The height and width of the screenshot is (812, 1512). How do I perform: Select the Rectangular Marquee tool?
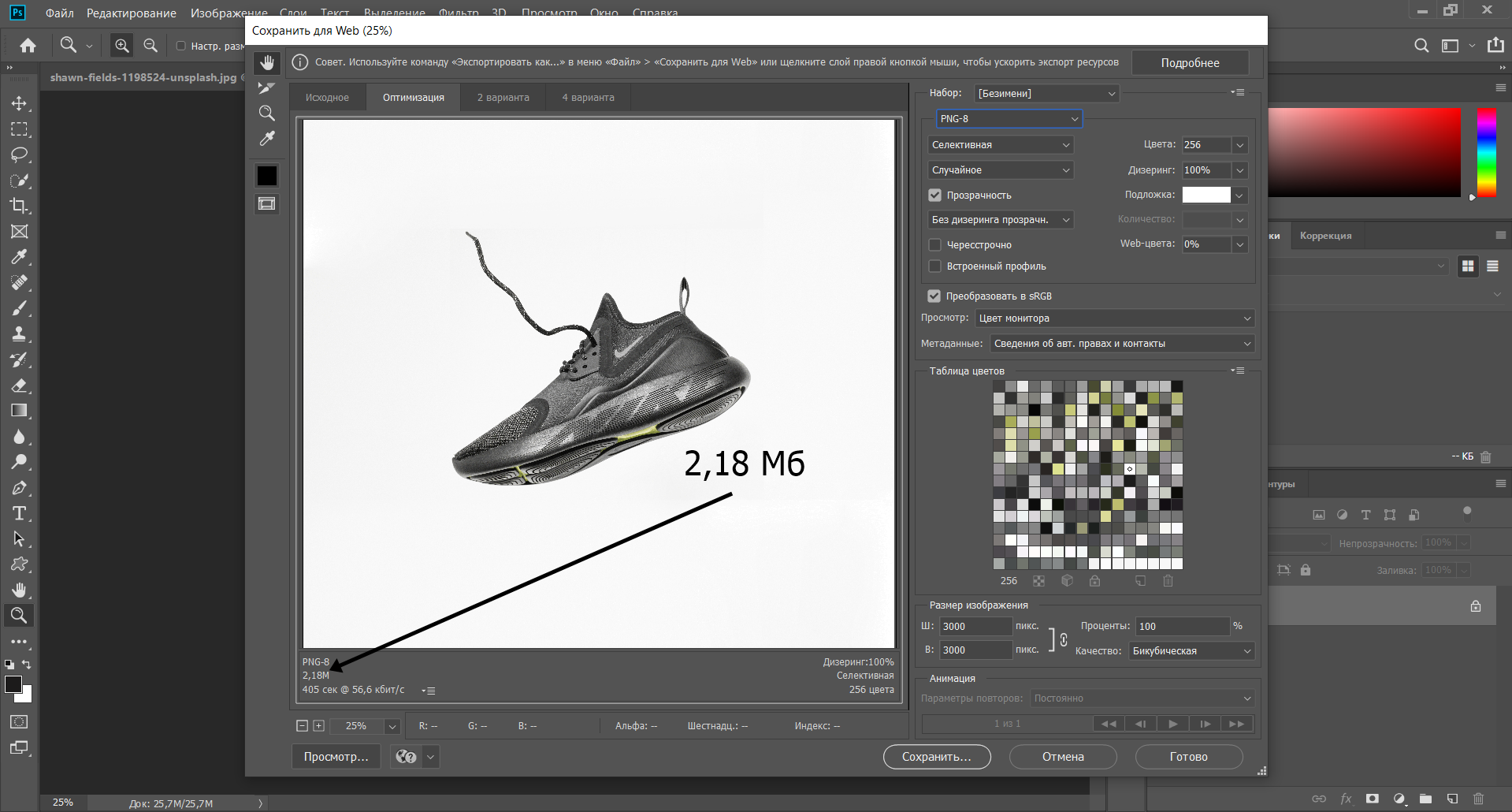20,129
